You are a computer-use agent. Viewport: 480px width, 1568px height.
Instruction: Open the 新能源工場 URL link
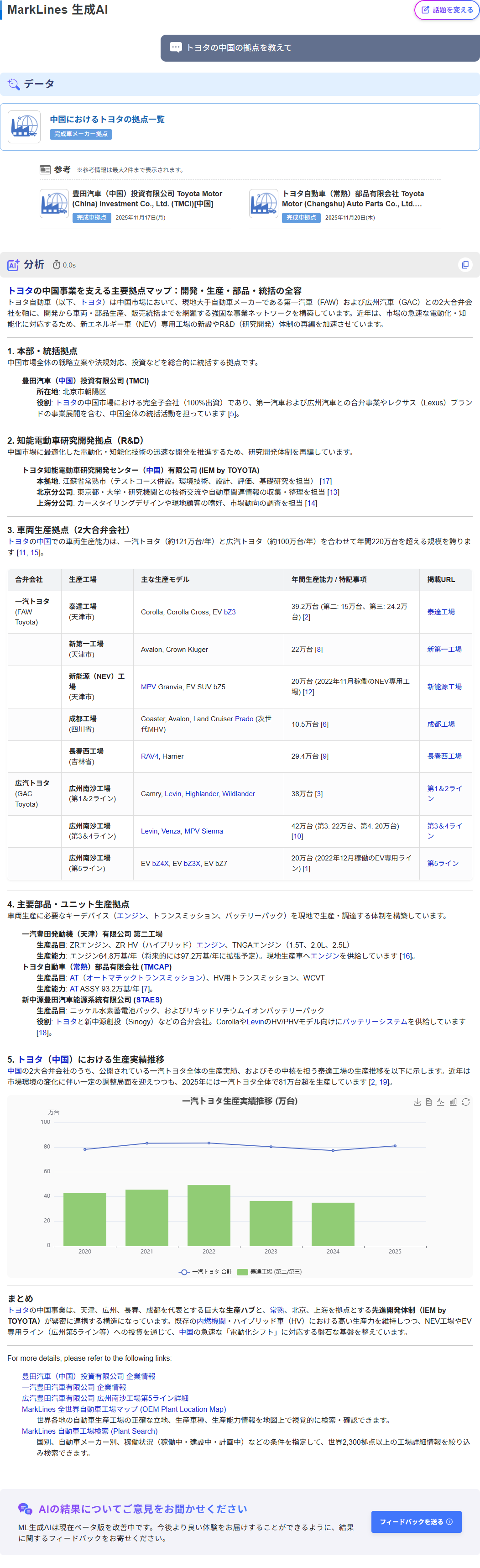444,687
